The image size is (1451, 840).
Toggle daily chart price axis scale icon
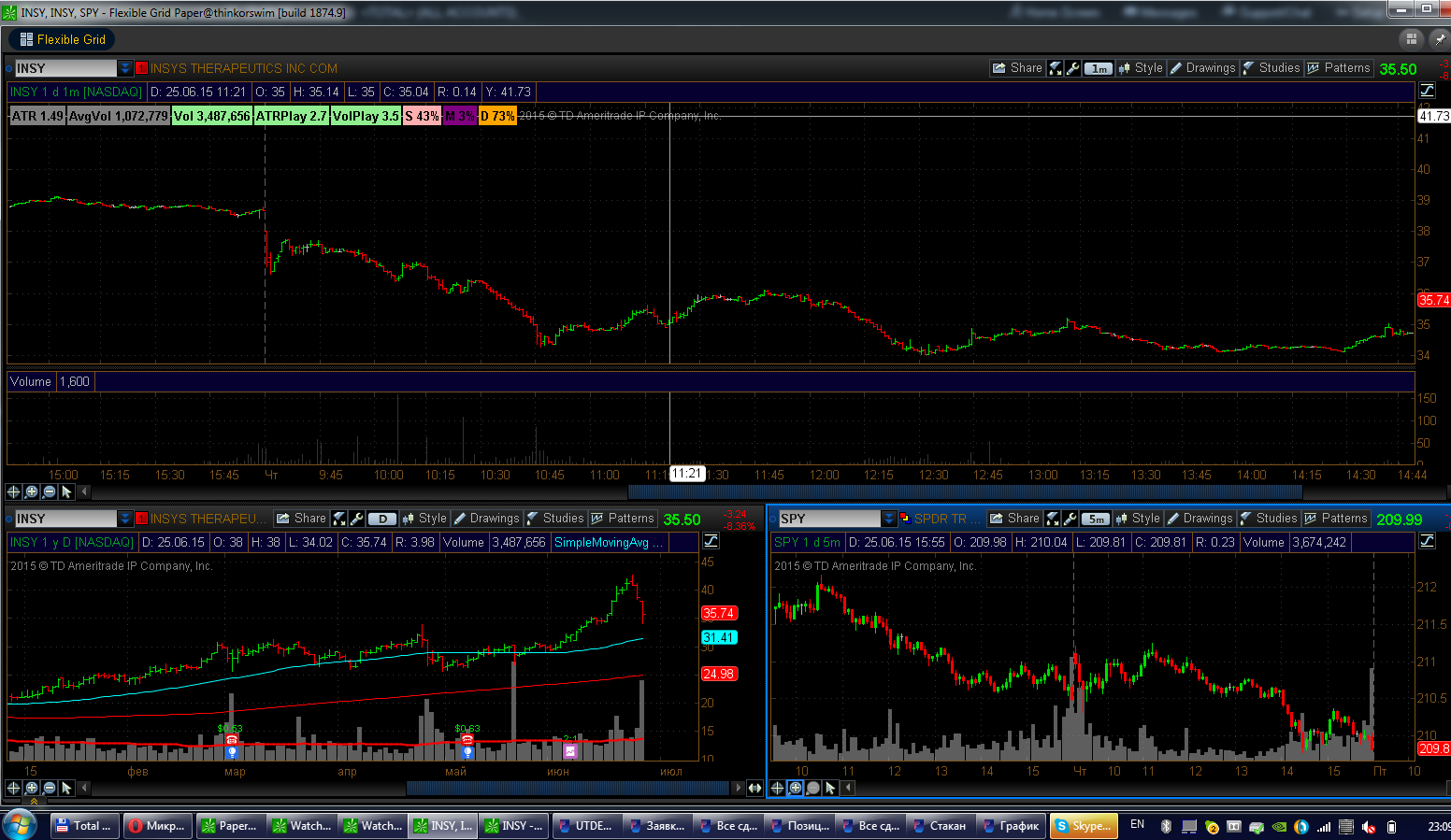coord(711,541)
